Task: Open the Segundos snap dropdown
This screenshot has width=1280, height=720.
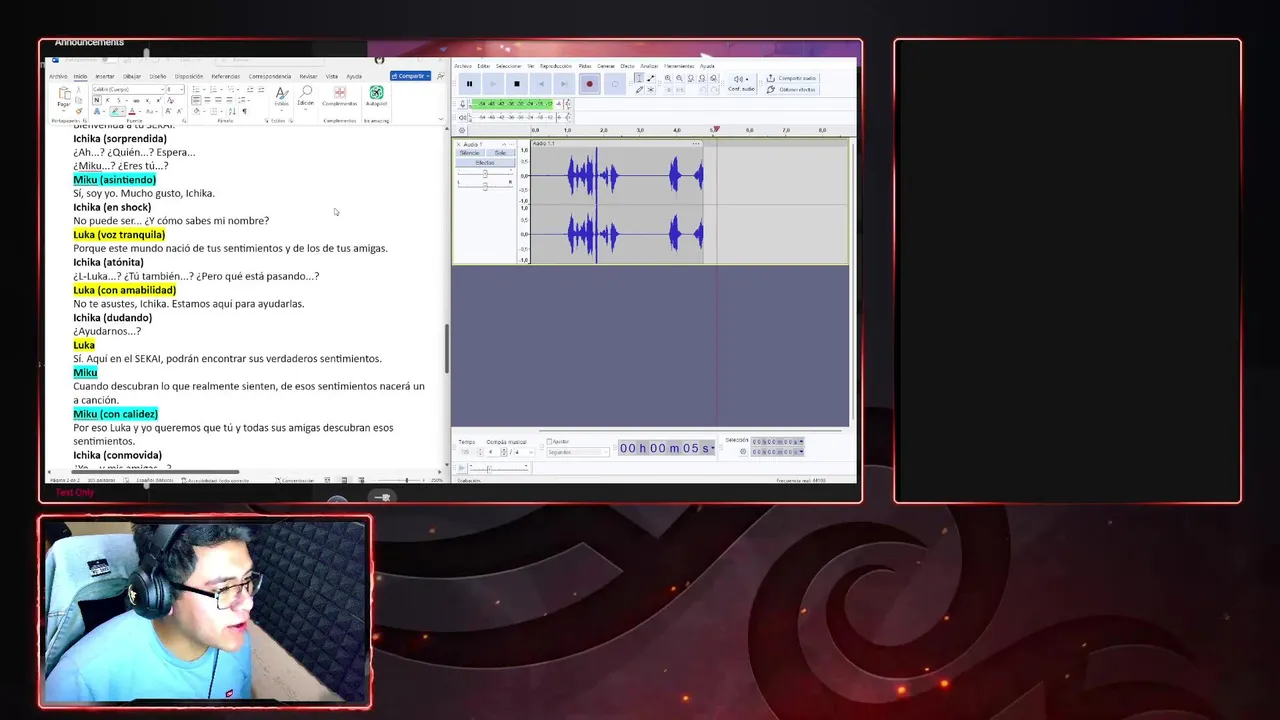Action: pyautogui.click(x=578, y=452)
